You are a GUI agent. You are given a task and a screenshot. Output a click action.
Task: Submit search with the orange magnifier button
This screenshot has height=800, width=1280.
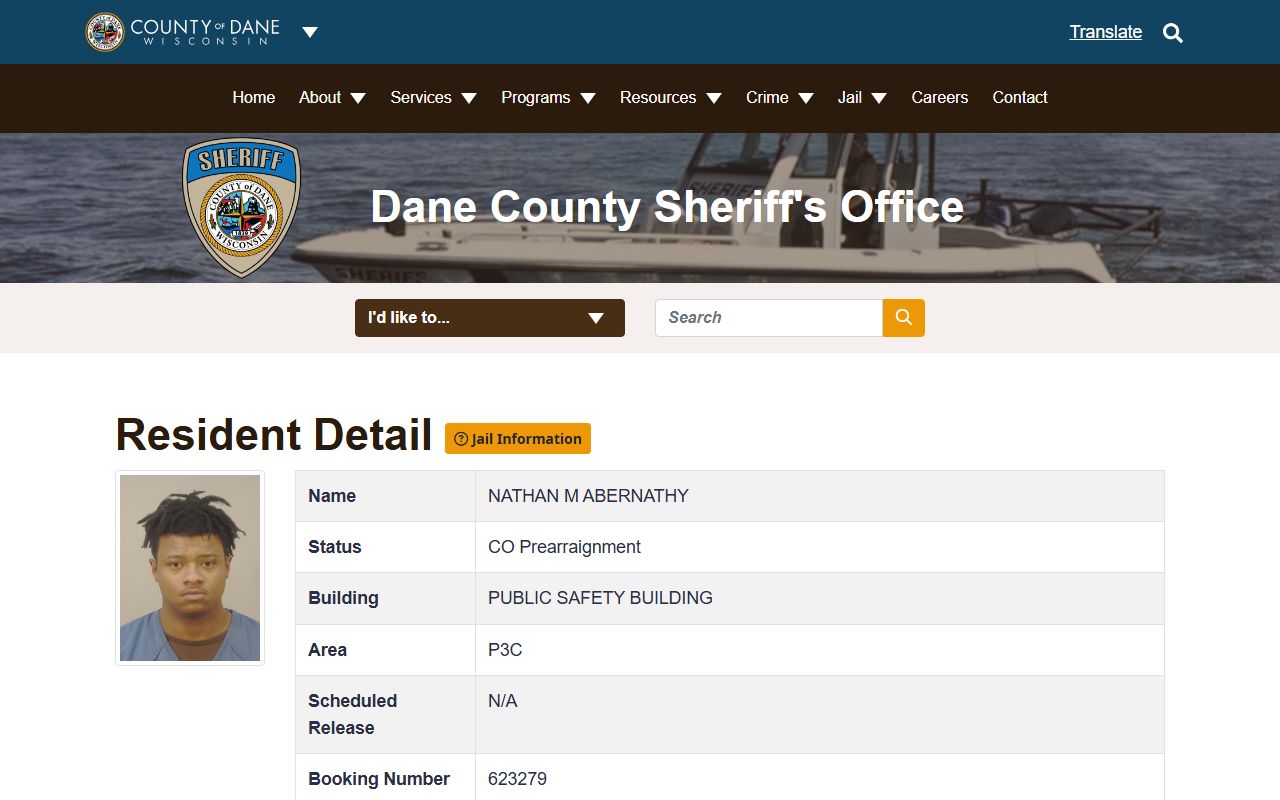point(904,318)
